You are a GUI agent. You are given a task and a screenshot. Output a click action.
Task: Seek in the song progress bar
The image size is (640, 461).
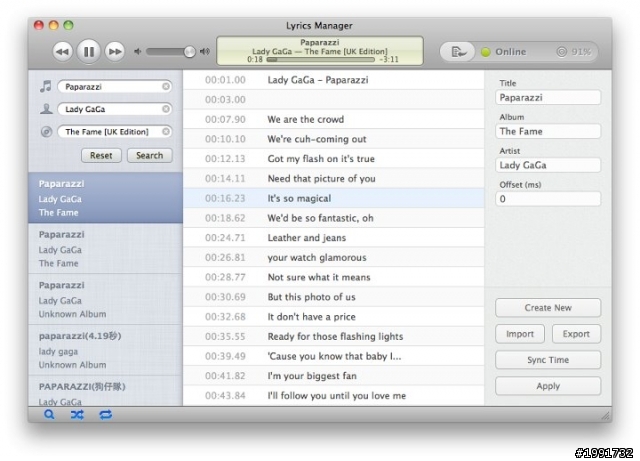click(x=320, y=60)
